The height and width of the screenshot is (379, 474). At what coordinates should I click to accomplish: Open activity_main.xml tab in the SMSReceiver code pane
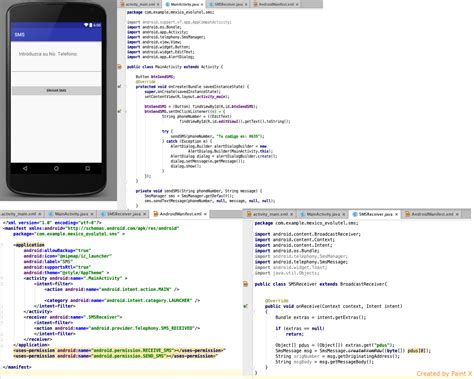coord(270,214)
